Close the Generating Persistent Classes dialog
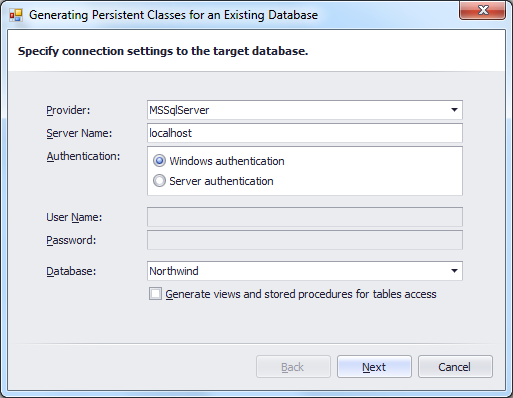The width and height of the screenshot is (513, 398). tap(482, 10)
